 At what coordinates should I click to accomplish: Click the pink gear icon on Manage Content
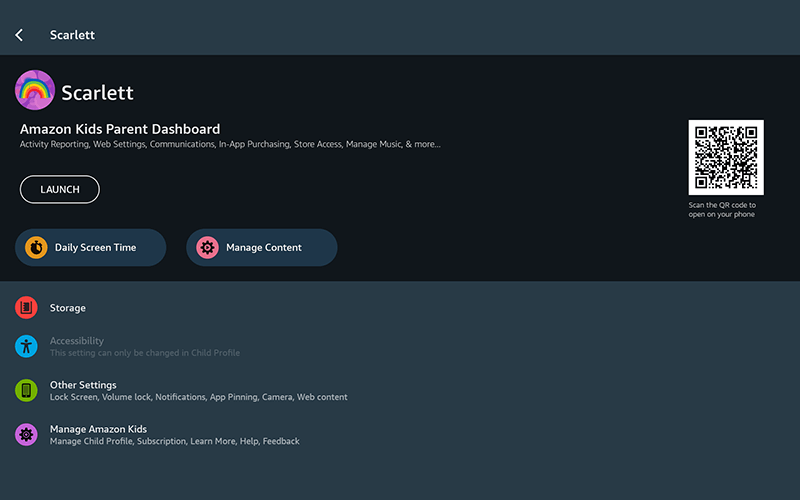pyautogui.click(x=207, y=247)
